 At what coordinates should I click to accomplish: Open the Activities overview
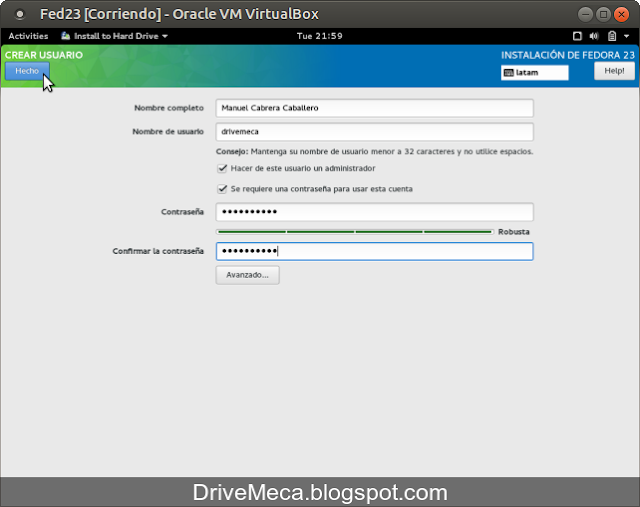point(28,36)
